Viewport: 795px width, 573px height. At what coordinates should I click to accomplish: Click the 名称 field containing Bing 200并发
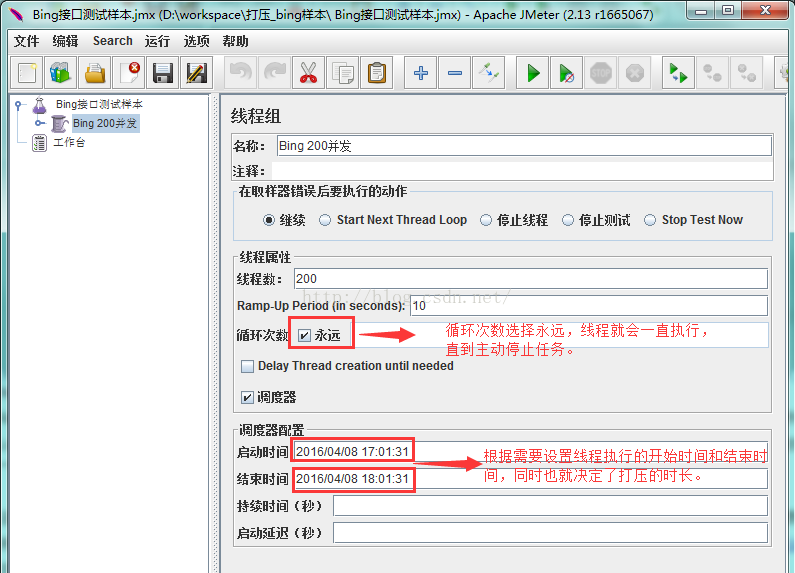click(x=524, y=146)
